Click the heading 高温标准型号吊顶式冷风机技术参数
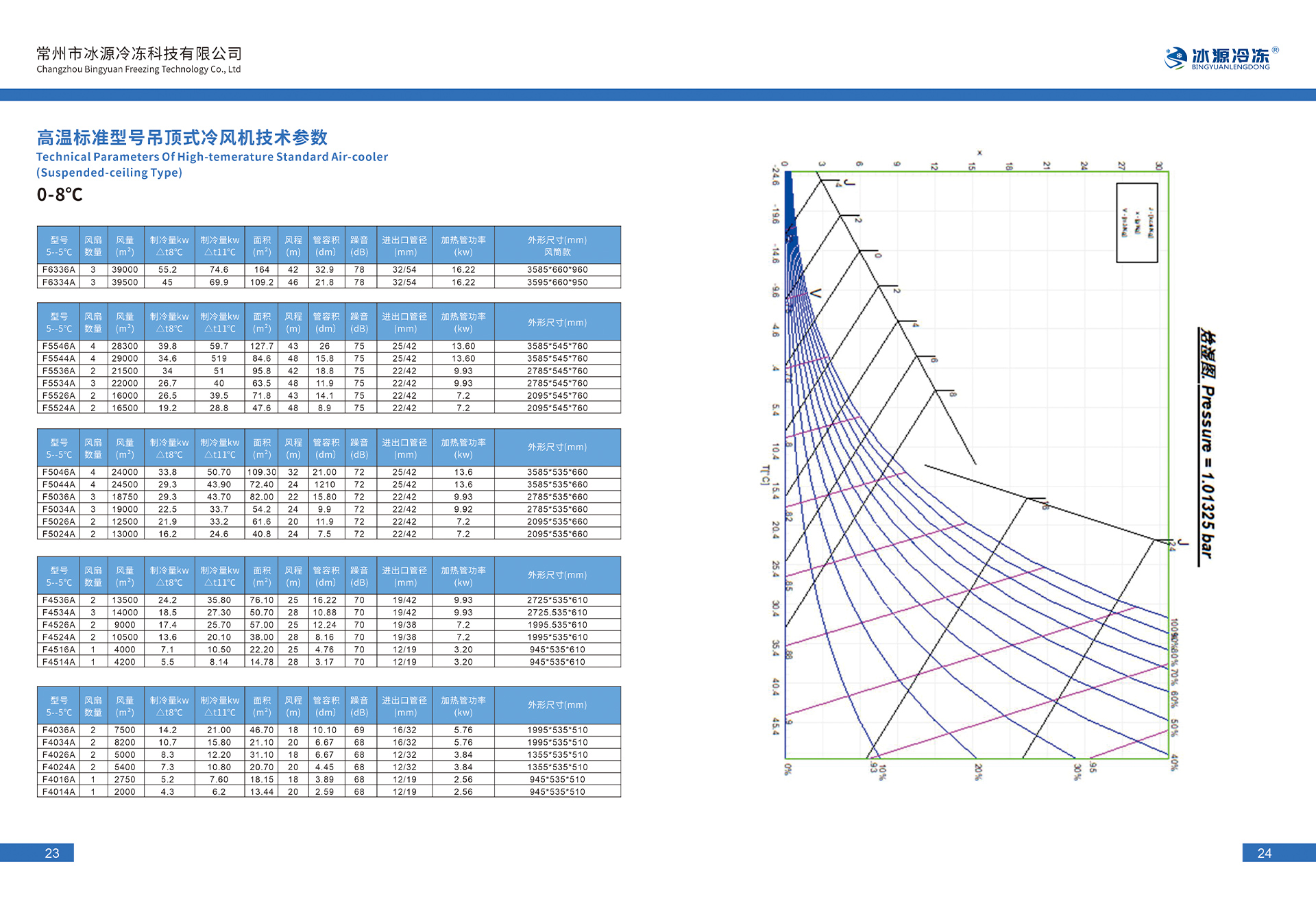The height and width of the screenshot is (899, 1316). [182, 138]
